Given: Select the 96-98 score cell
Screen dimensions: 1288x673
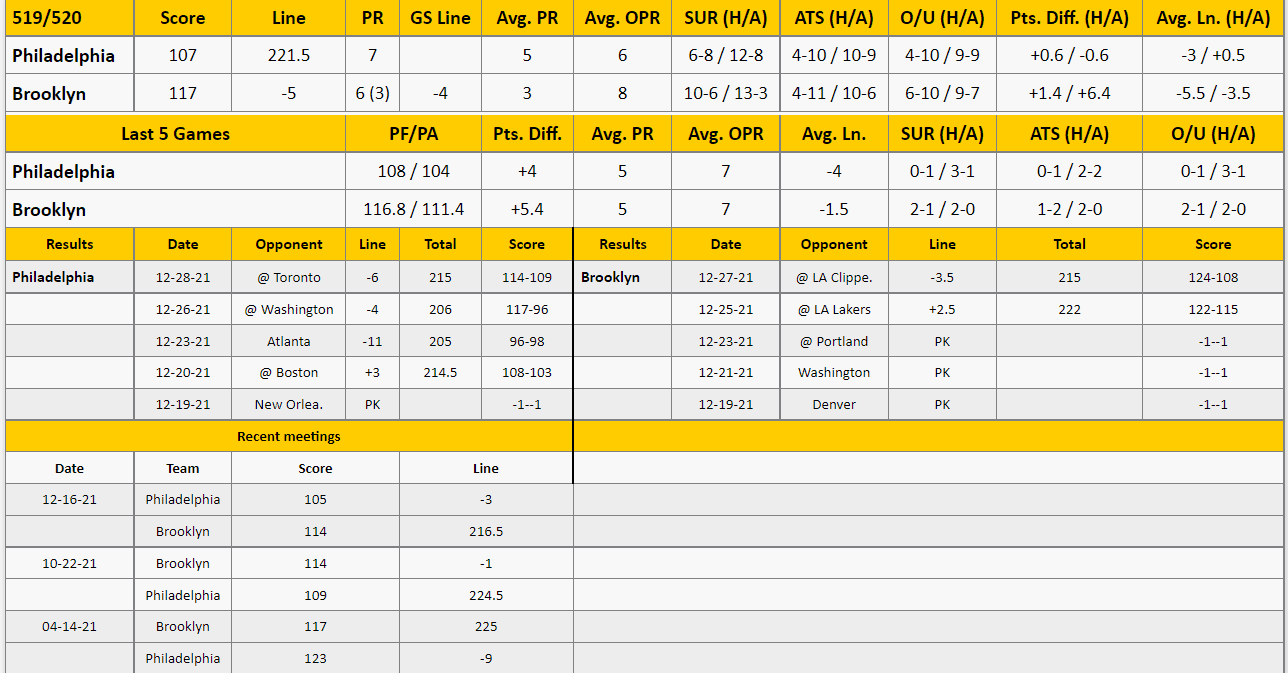Looking at the screenshot, I should tap(527, 341).
